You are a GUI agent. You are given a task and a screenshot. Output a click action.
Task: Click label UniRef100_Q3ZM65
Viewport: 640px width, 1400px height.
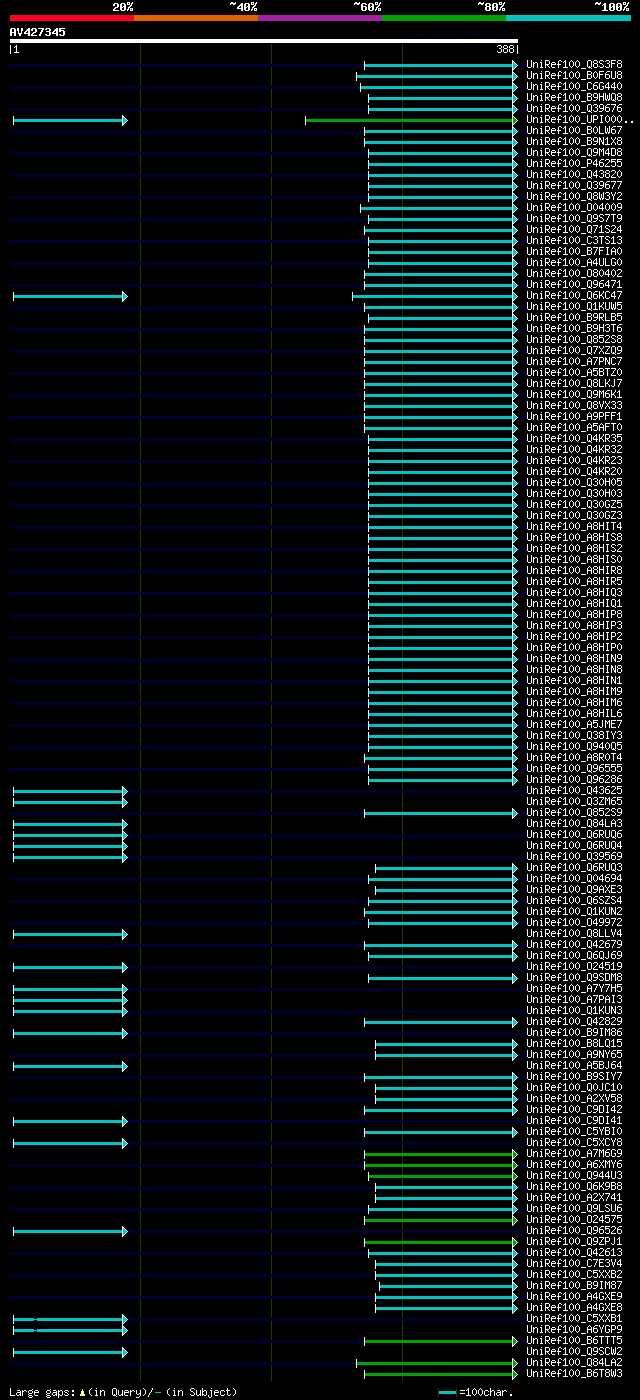click(574, 801)
